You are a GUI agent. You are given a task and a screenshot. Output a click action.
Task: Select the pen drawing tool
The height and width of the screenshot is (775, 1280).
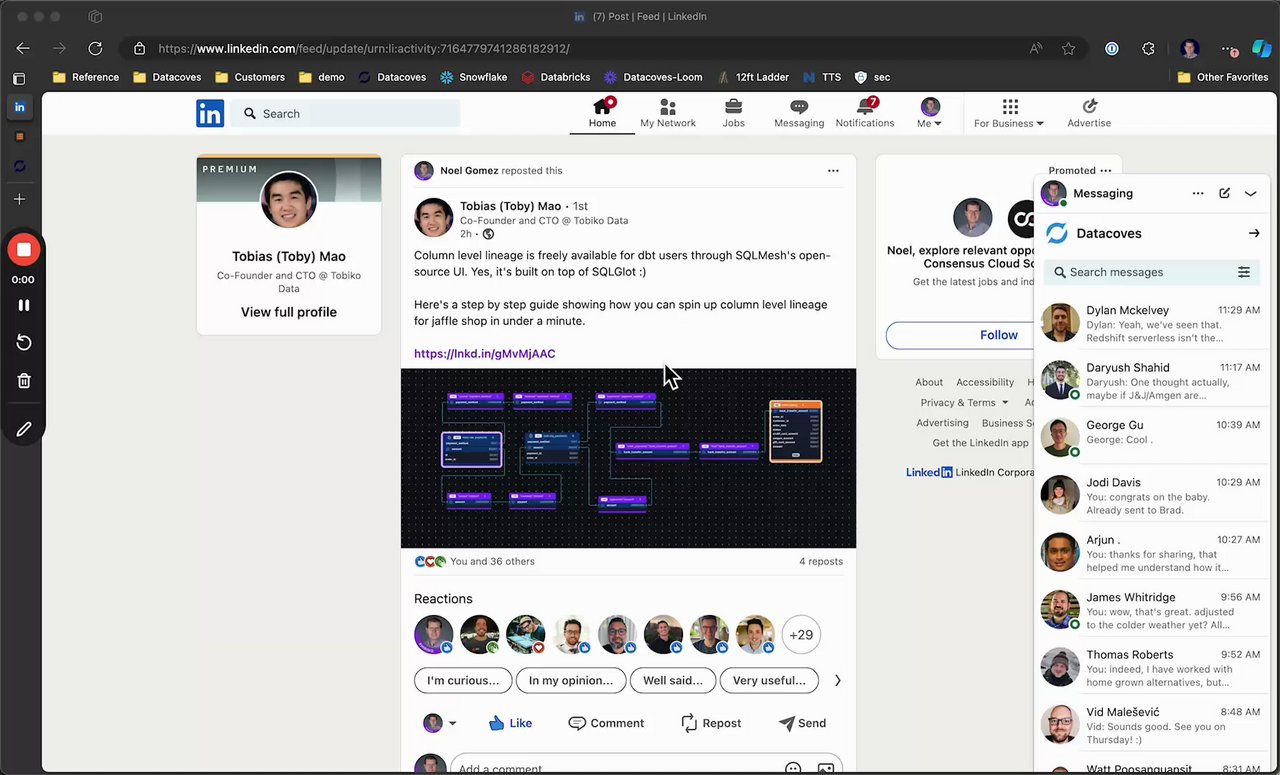click(24, 429)
